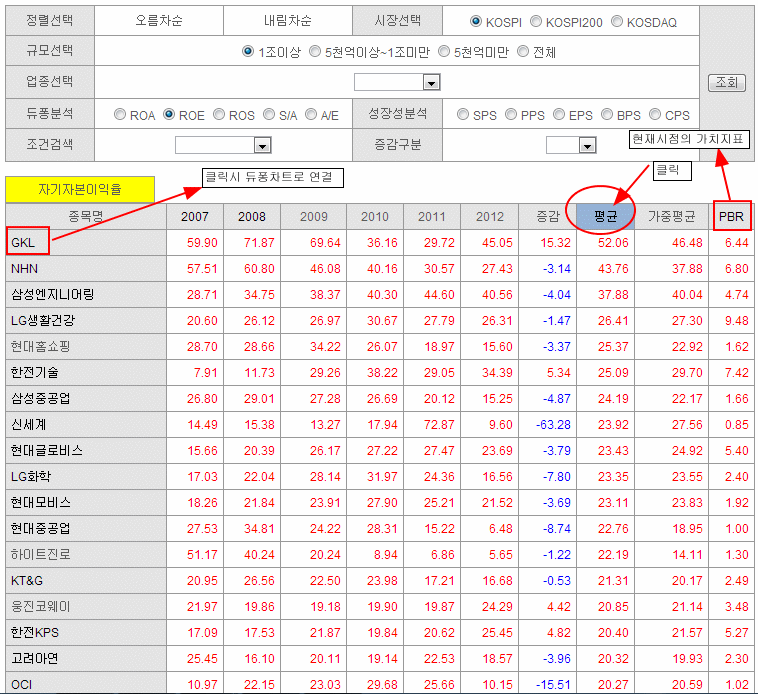
Task: Sort by 내림차순 descending
Action: point(288,20)
